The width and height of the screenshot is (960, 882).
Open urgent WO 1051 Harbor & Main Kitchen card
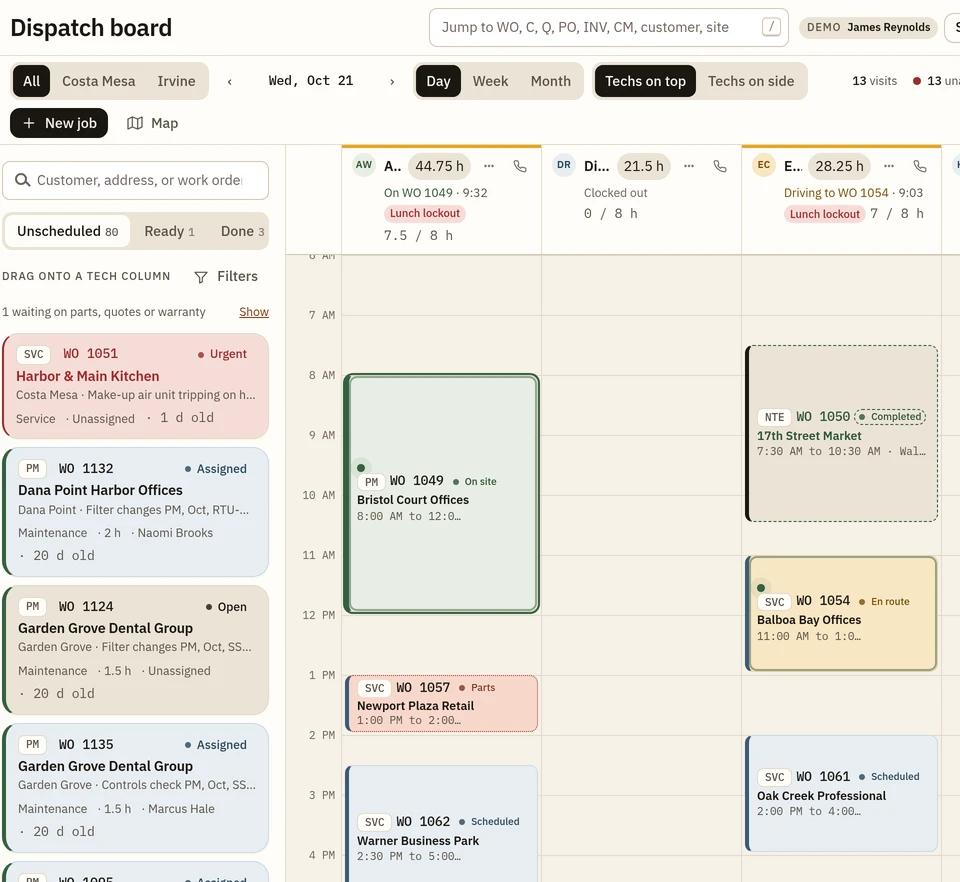pos(135,386)
